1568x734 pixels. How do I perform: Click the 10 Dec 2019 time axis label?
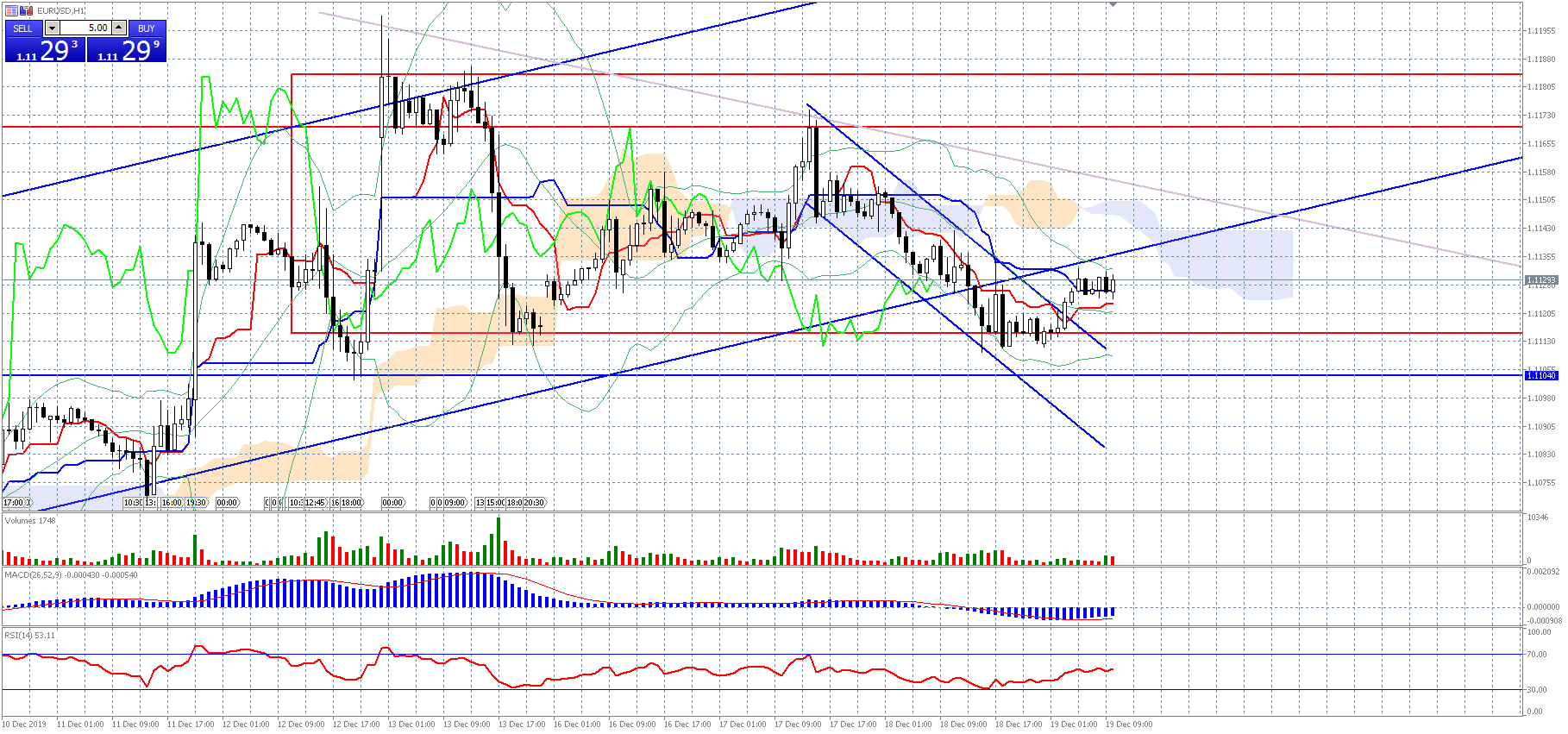point(24,724)
